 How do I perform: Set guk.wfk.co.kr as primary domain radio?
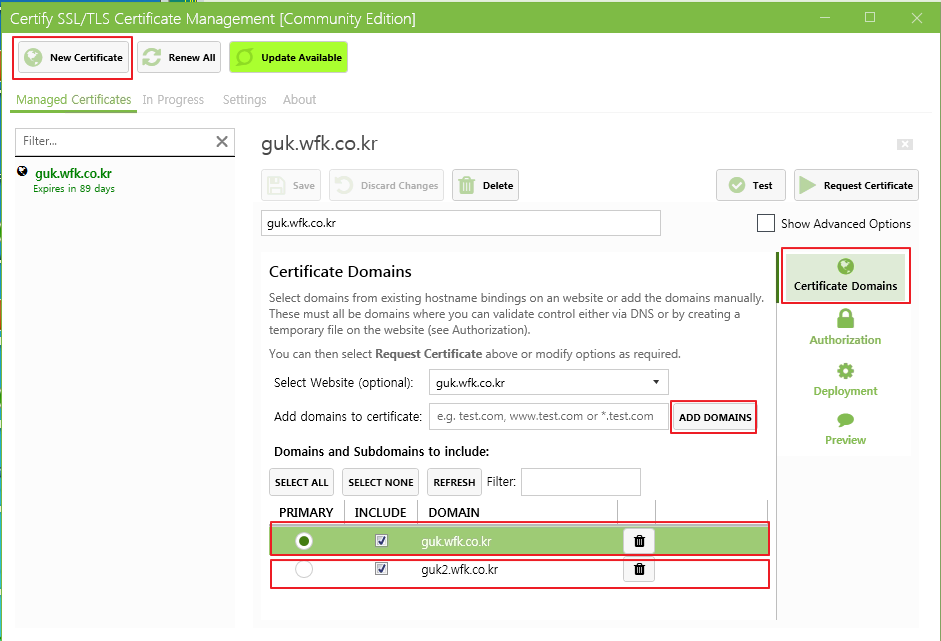pyautogui.click(x=304, y=541)
